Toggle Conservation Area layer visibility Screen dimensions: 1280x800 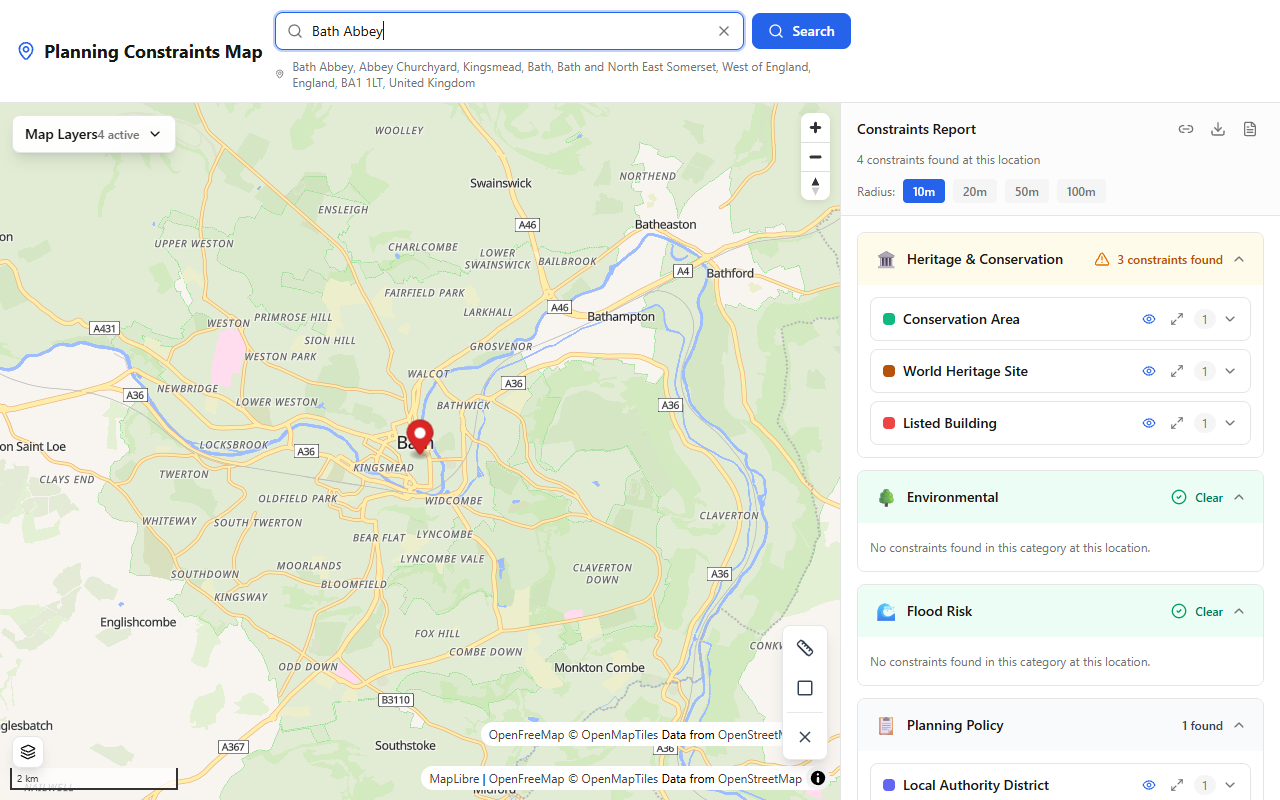point(1149,319)
